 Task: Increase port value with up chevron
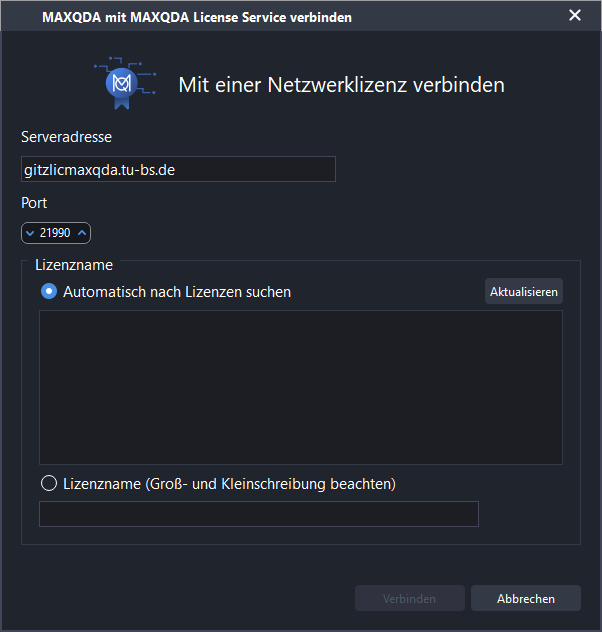click(82, 233)
